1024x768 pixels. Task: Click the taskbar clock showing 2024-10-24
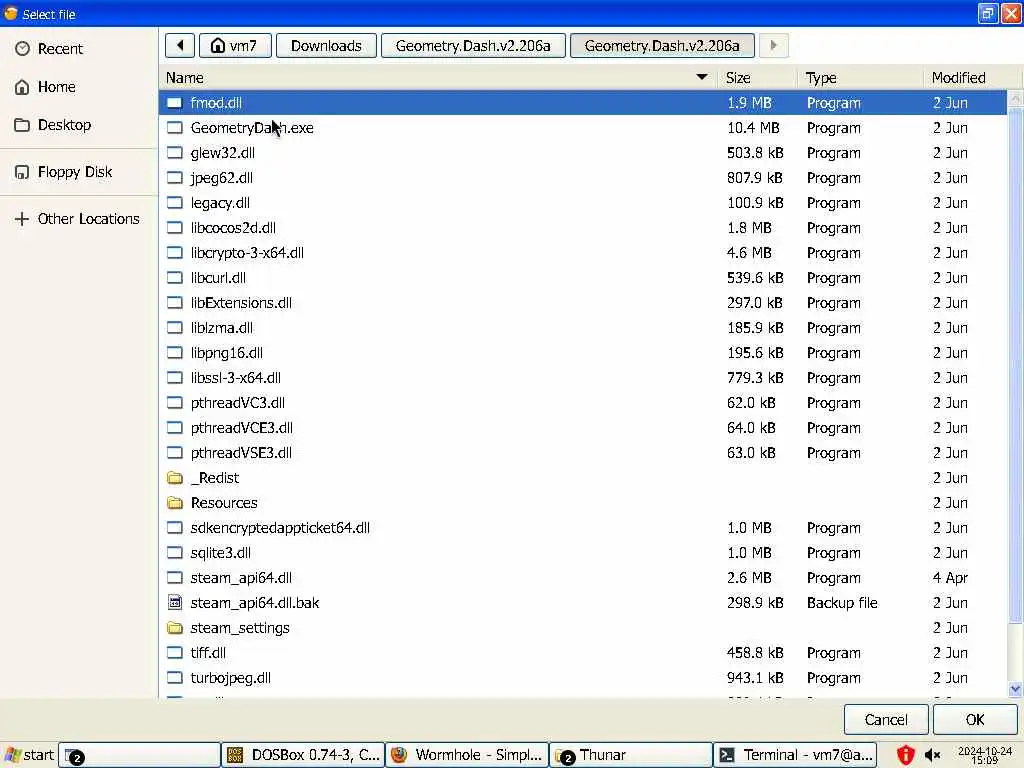985,755
